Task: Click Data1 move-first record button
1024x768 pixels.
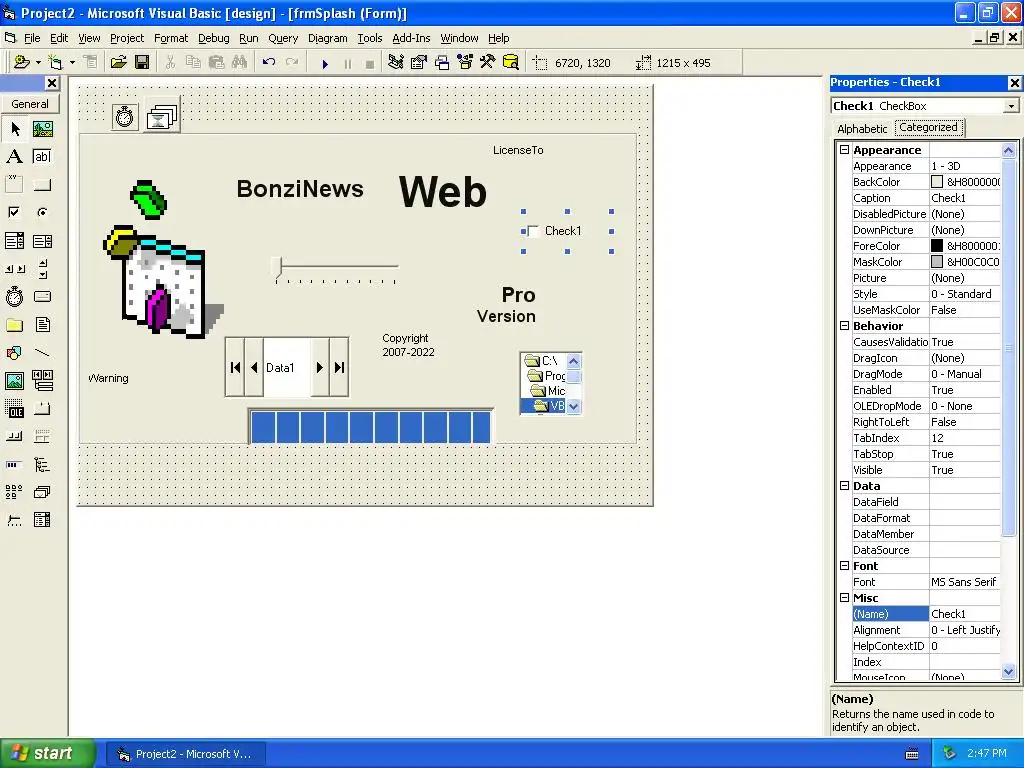Action: (x=235, y=367)
